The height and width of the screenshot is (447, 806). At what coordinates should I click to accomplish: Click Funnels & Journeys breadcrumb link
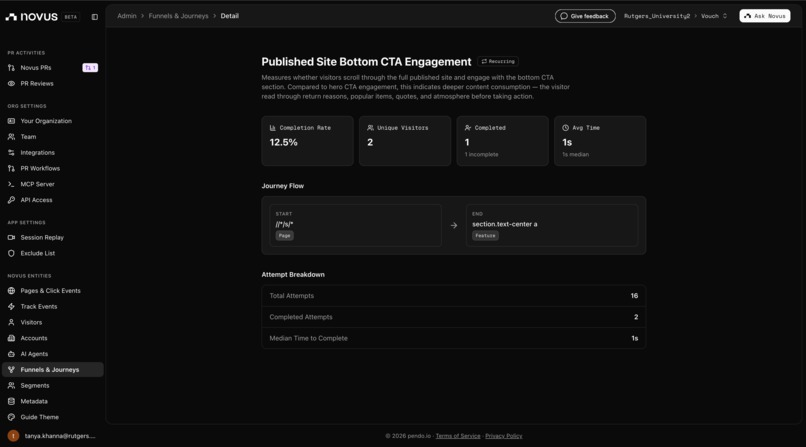coord(178,16)
